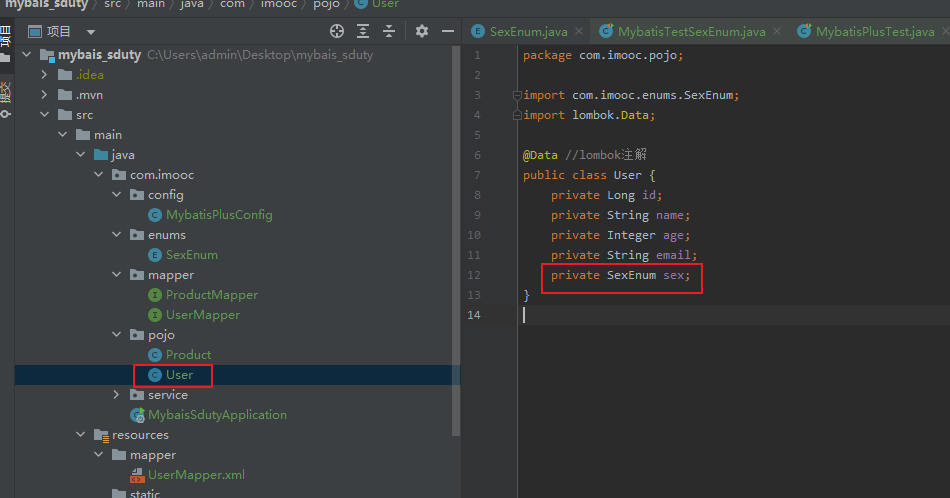Click the 'public class User {' line
This screenshot has width=950, height=498.
click(589, 175)
